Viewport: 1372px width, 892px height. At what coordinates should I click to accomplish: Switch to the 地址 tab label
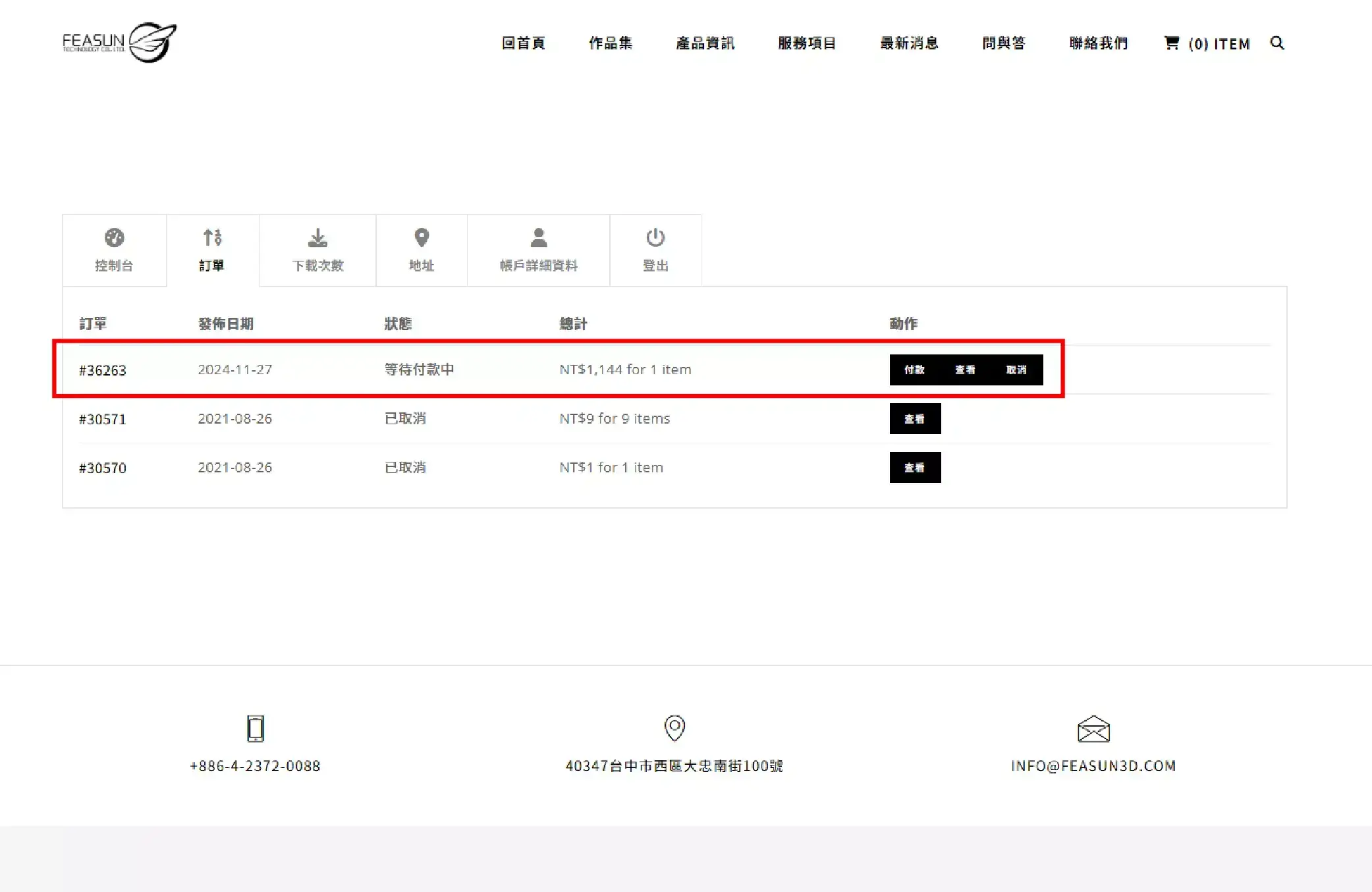click(x=422, y=265)
